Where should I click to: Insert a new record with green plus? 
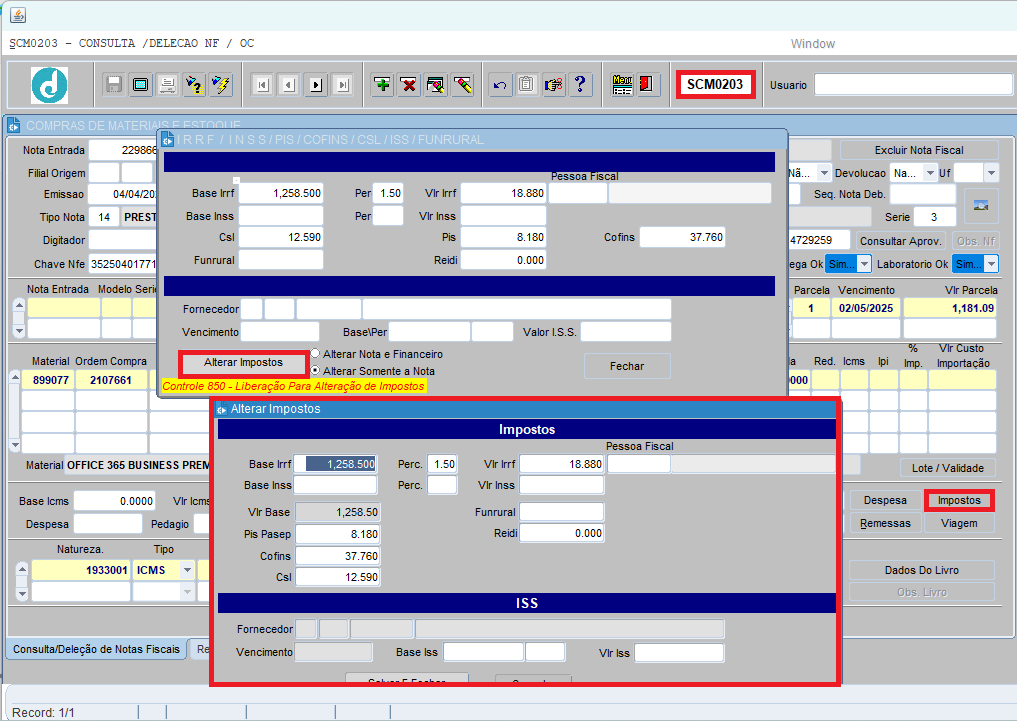[x=383, y=84]
